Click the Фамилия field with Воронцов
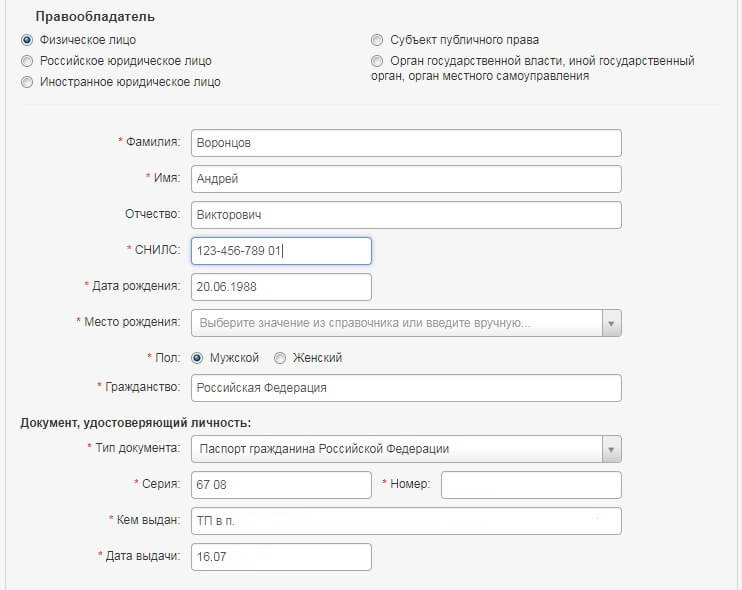 [406, 143]
